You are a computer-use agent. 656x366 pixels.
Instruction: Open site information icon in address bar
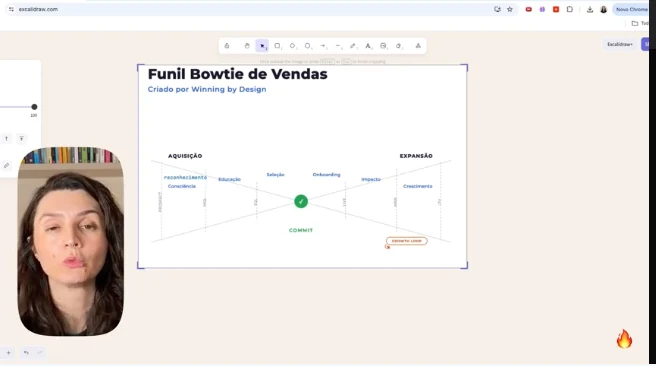(x=11, y=9)
